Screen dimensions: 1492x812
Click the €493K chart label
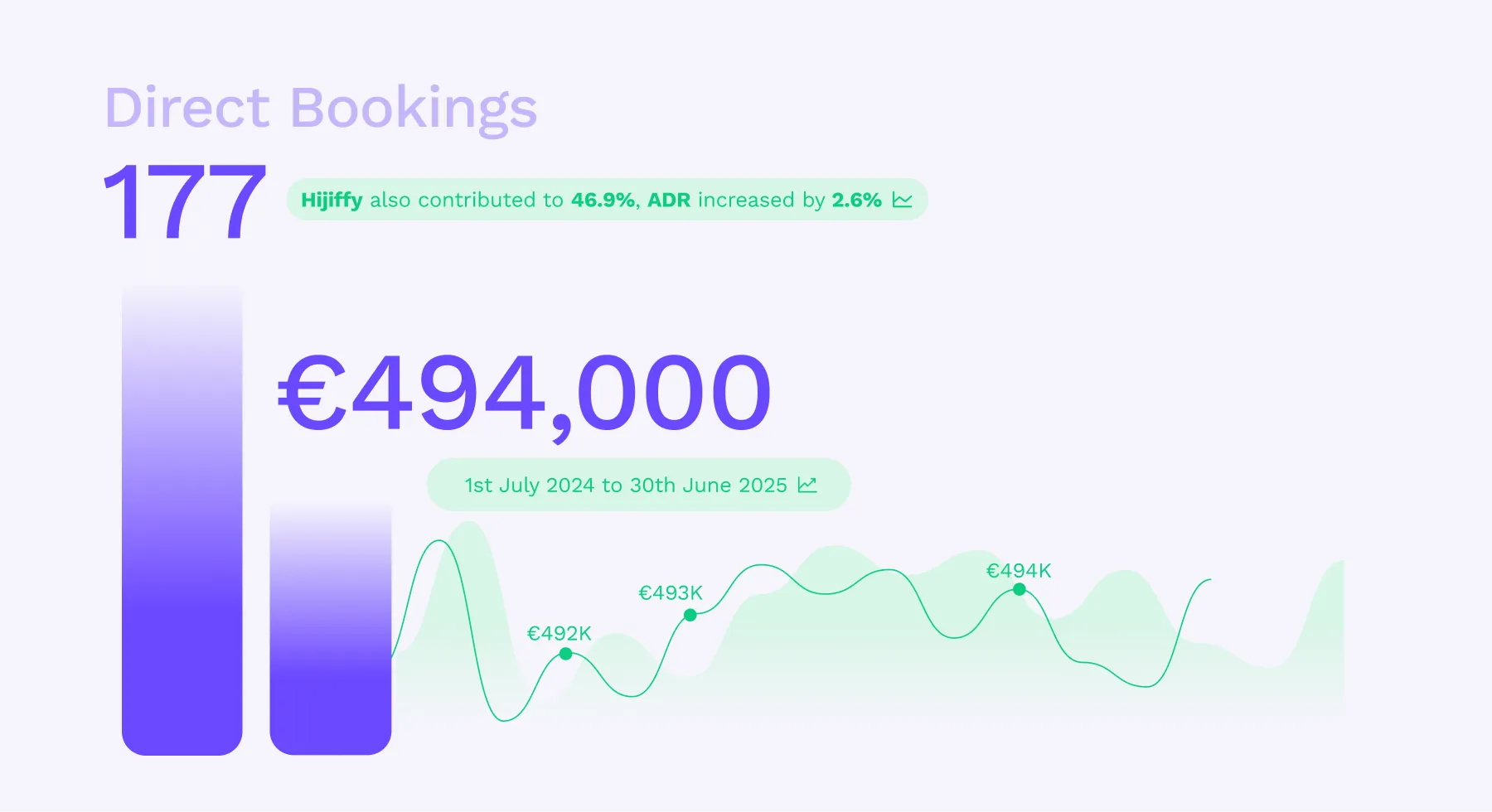tap(670, 593)
